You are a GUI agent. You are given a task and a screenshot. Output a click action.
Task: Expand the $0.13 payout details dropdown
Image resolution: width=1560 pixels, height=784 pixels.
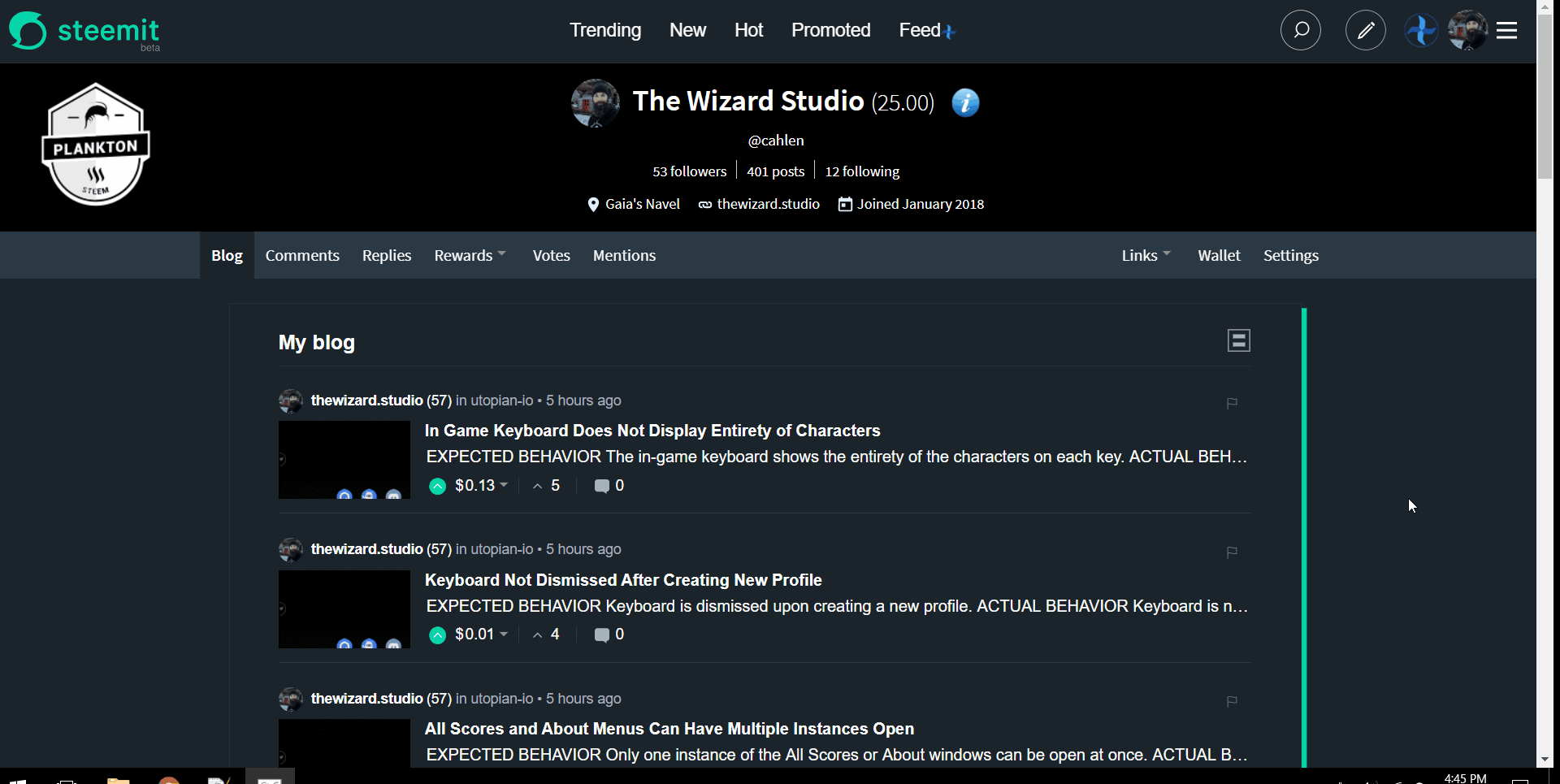coord(482,486)
